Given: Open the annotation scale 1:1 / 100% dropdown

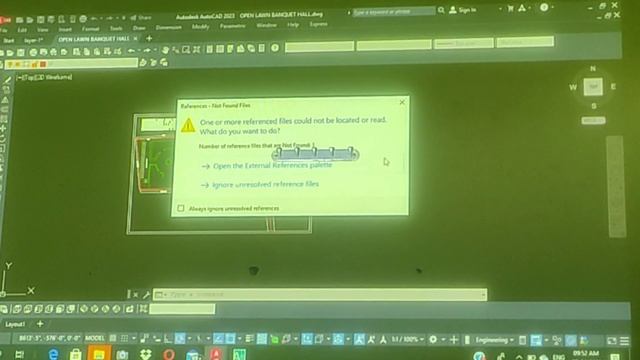Looking at the screenshot, I should point(407,339).
